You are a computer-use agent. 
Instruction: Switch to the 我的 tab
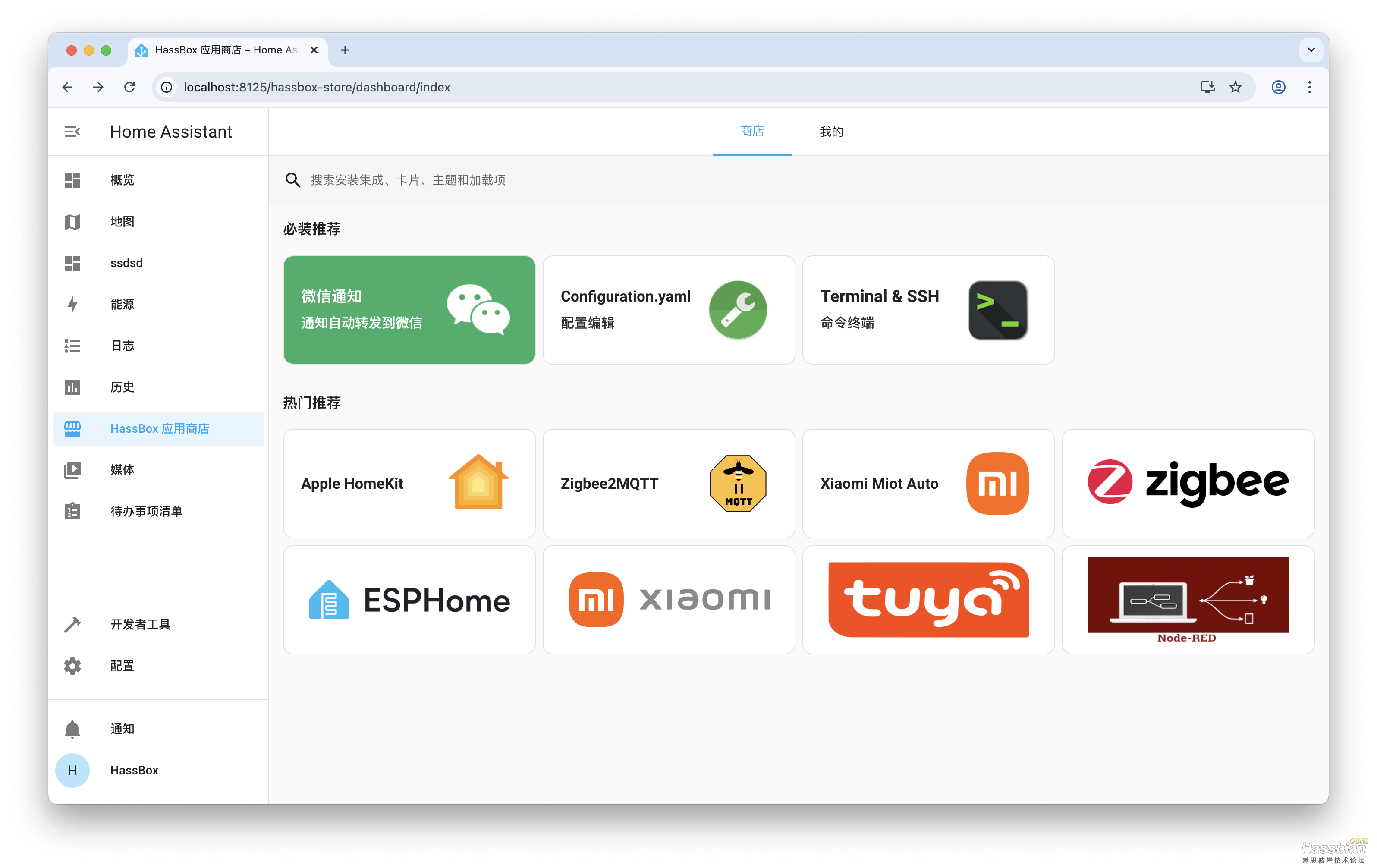point(831,132)
